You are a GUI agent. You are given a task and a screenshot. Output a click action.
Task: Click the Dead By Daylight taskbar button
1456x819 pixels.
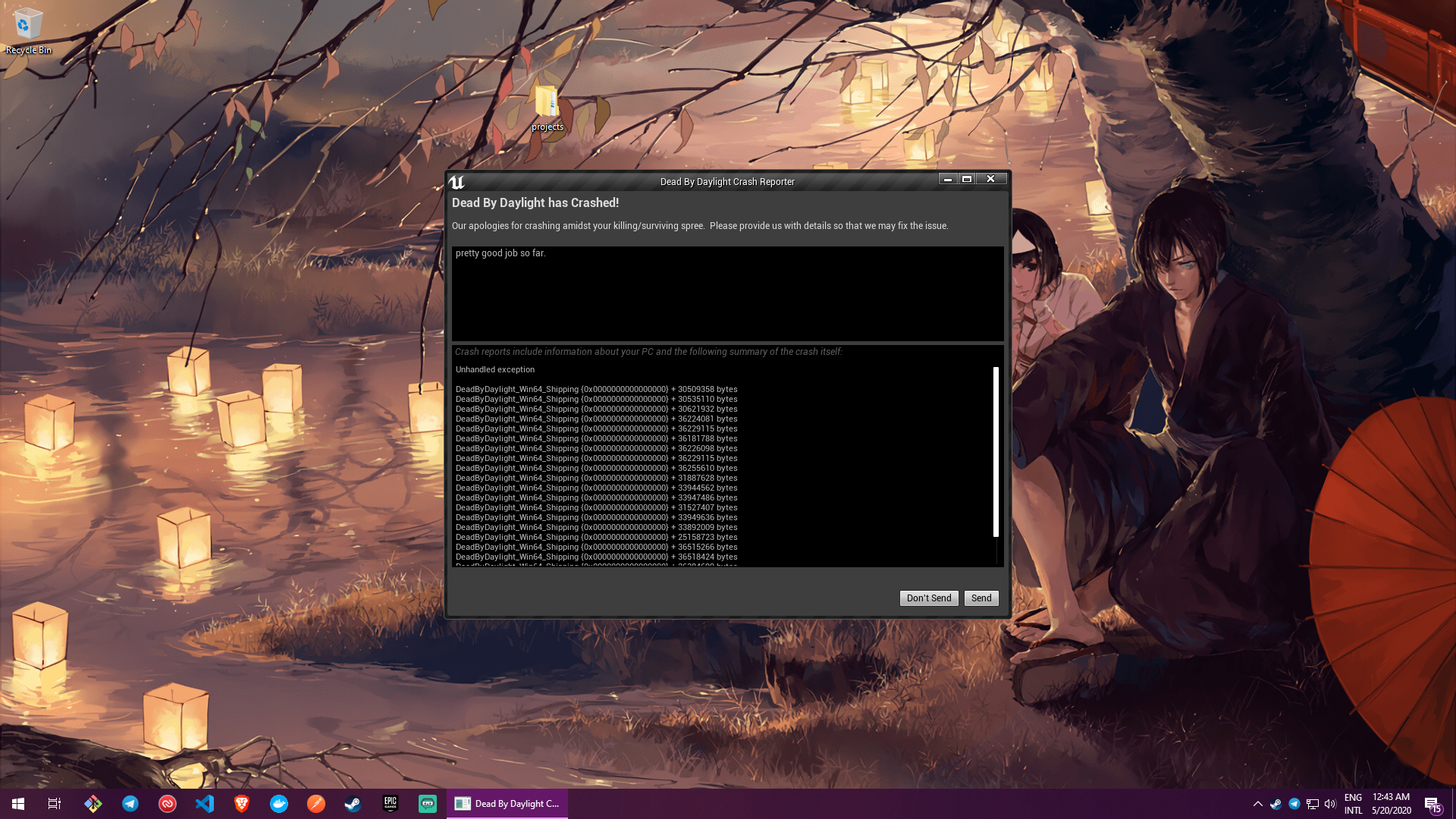pos(507,804)
